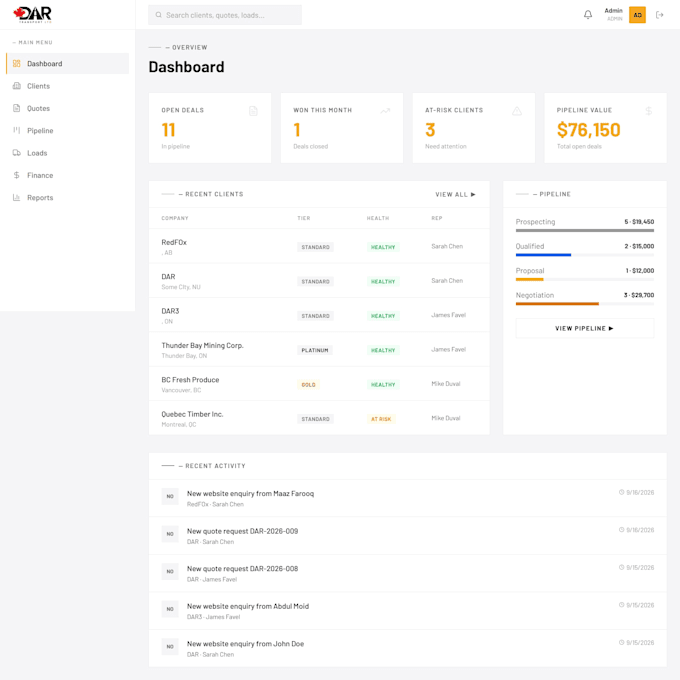This screenshot has width=680, height=680.
Task: Click the NO badge beside Abdul Moid enquiry
Action: pyautogui.click(x=170, y=609)
